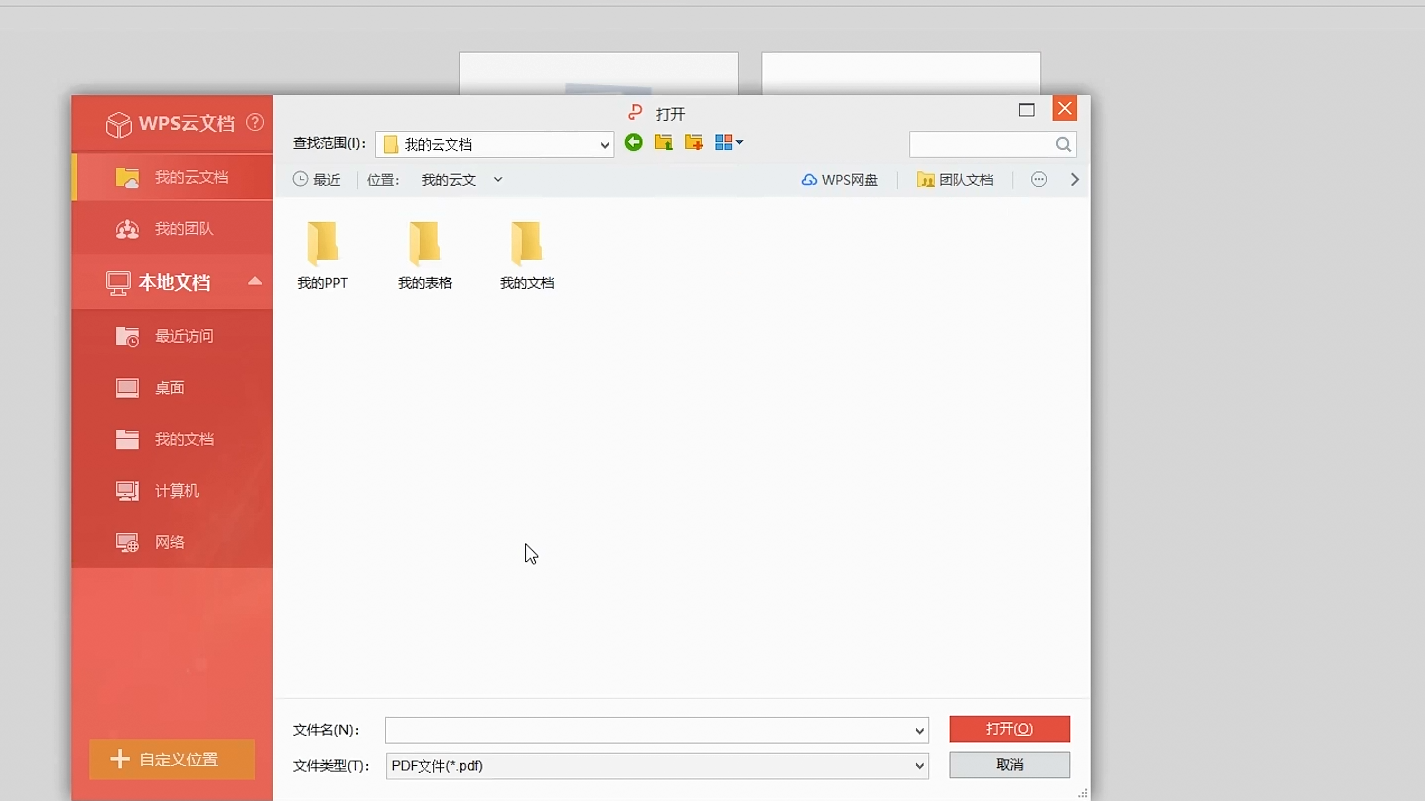Open the 文件类型 PDF dropdown
Image resolution: width=1425 pixels, height=801 pixels.
tap(657, 766)
